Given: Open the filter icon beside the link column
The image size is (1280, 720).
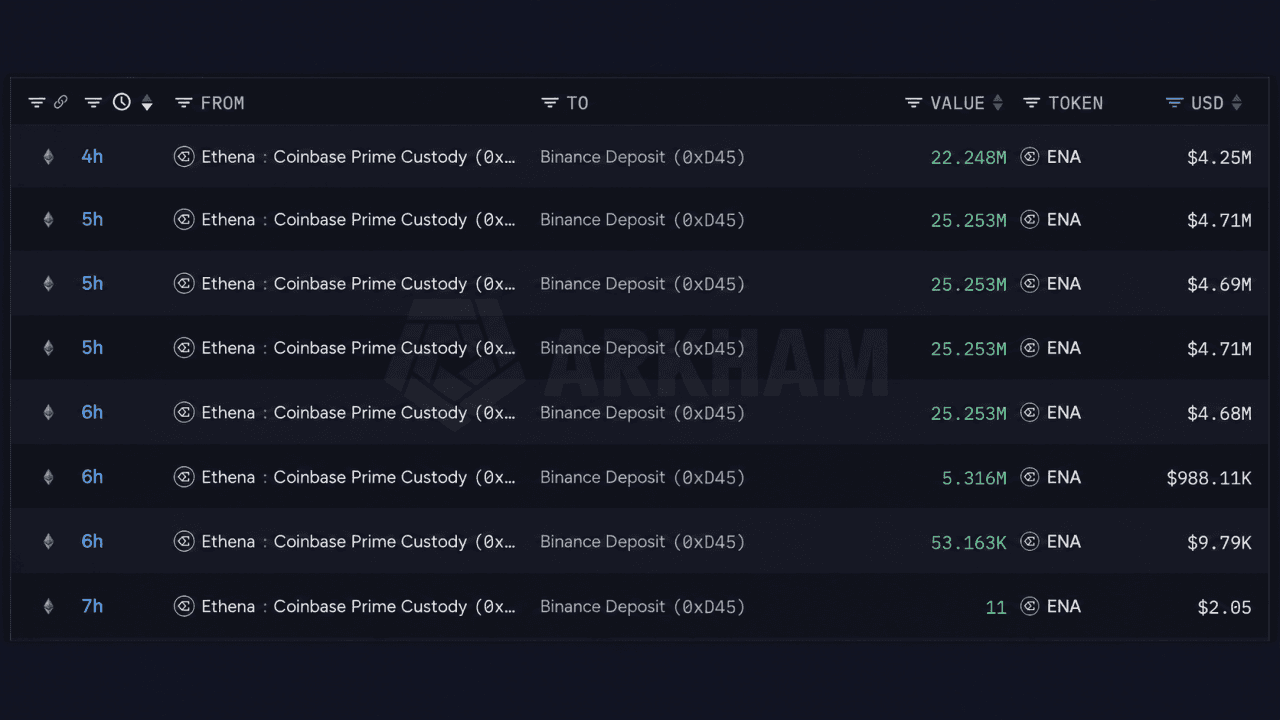Looking at the screenshot, I should [37, 102].
